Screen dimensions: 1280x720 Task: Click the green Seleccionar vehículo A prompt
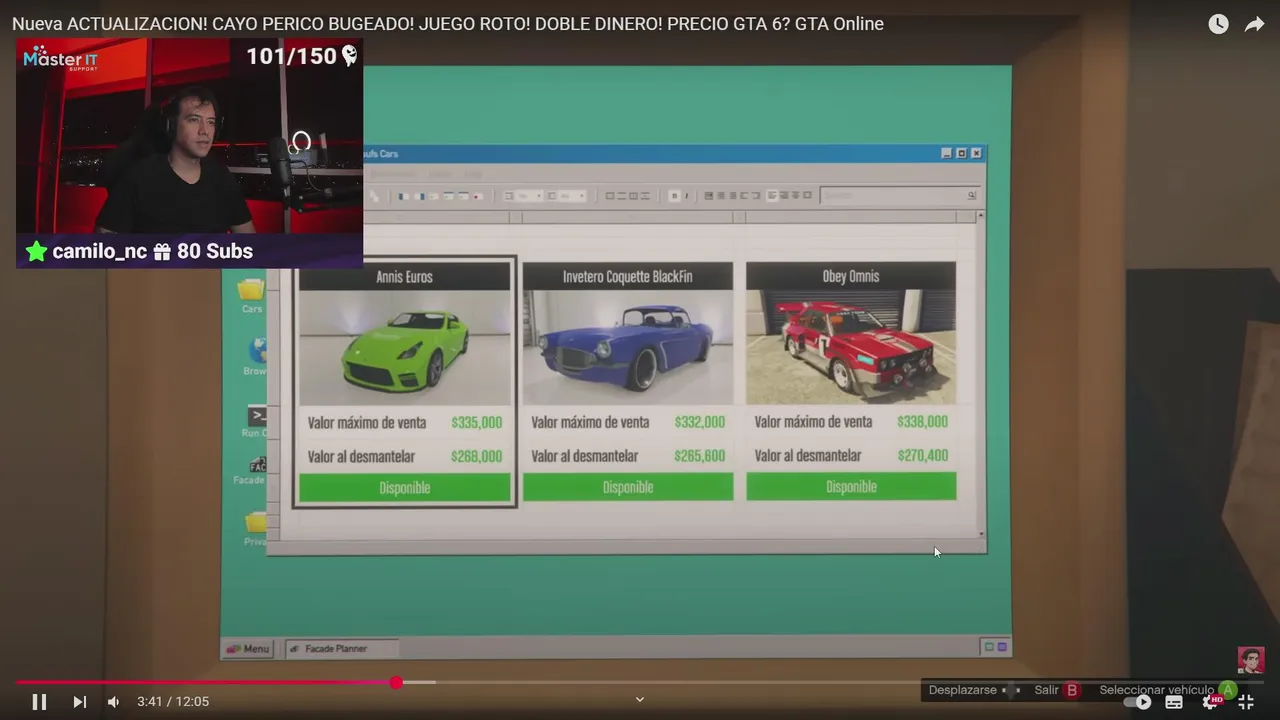1167,690
